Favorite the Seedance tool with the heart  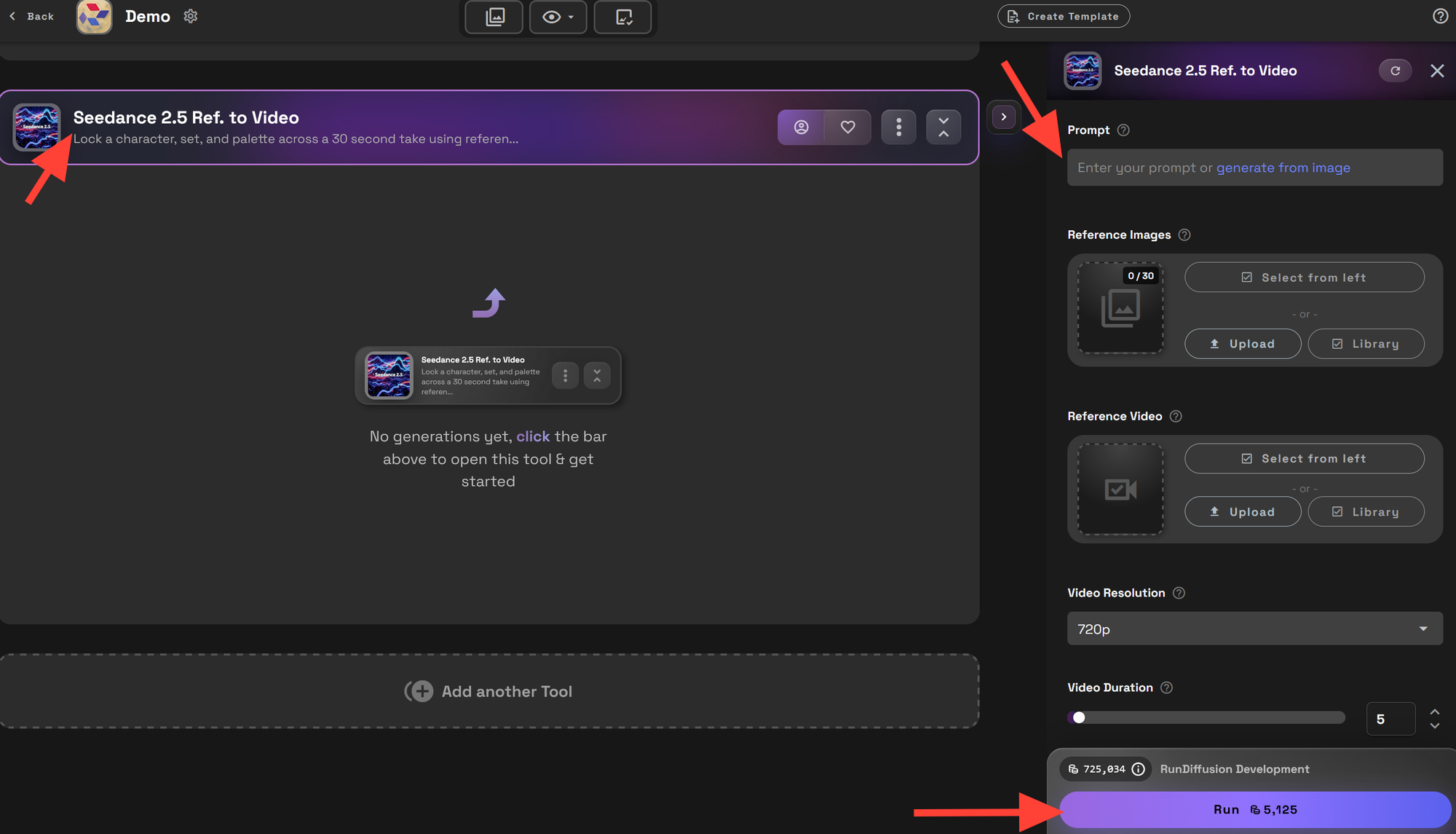pyautogui.click(x=847, y=127)
